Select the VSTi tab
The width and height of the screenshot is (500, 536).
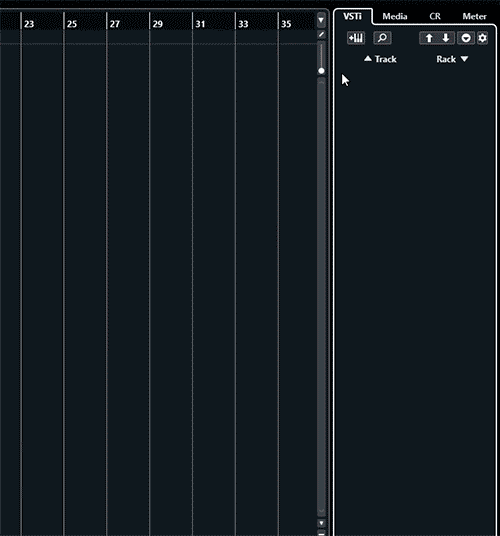pos(352,16)
